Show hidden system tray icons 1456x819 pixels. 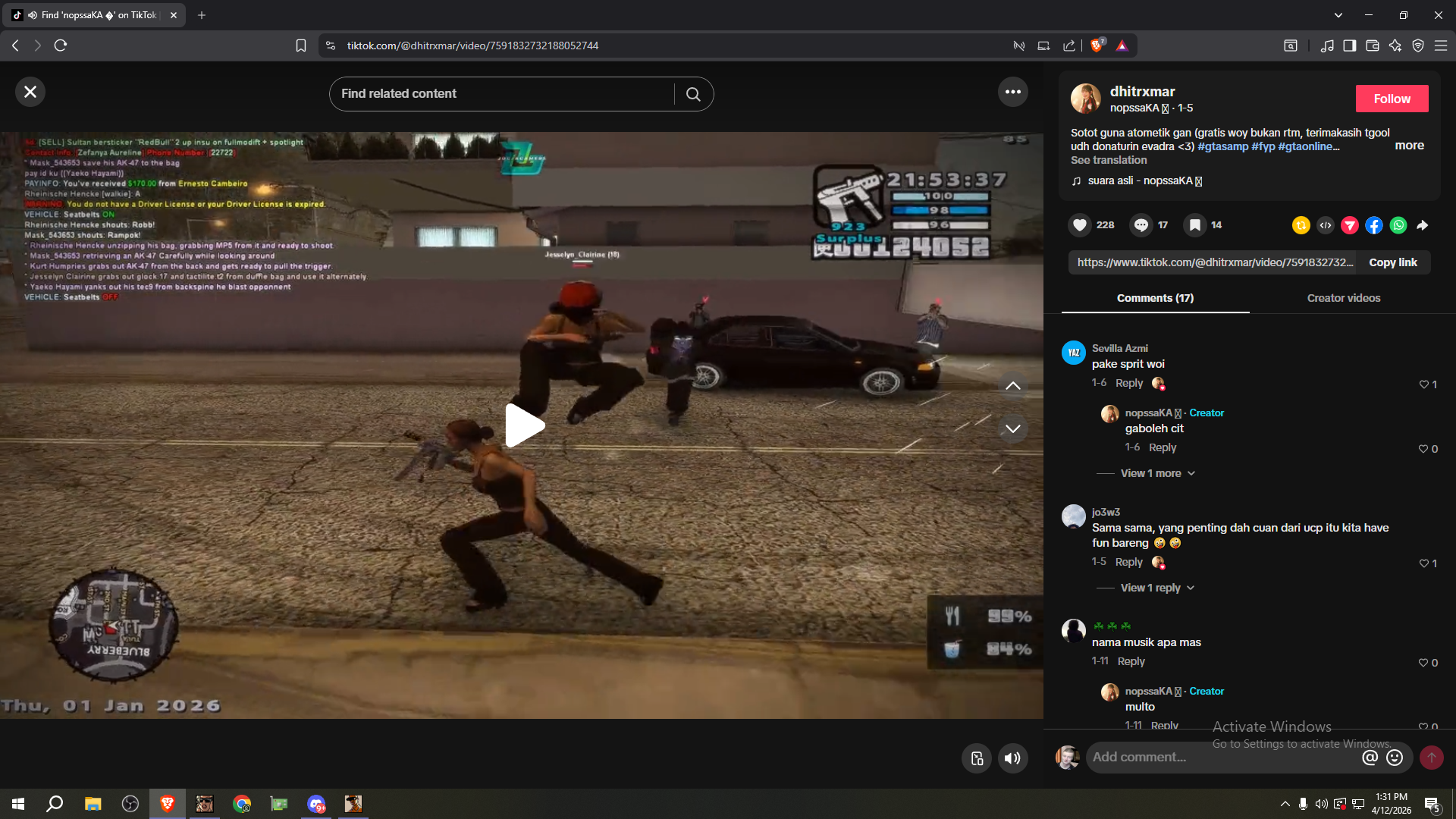tap(1285, 804)
